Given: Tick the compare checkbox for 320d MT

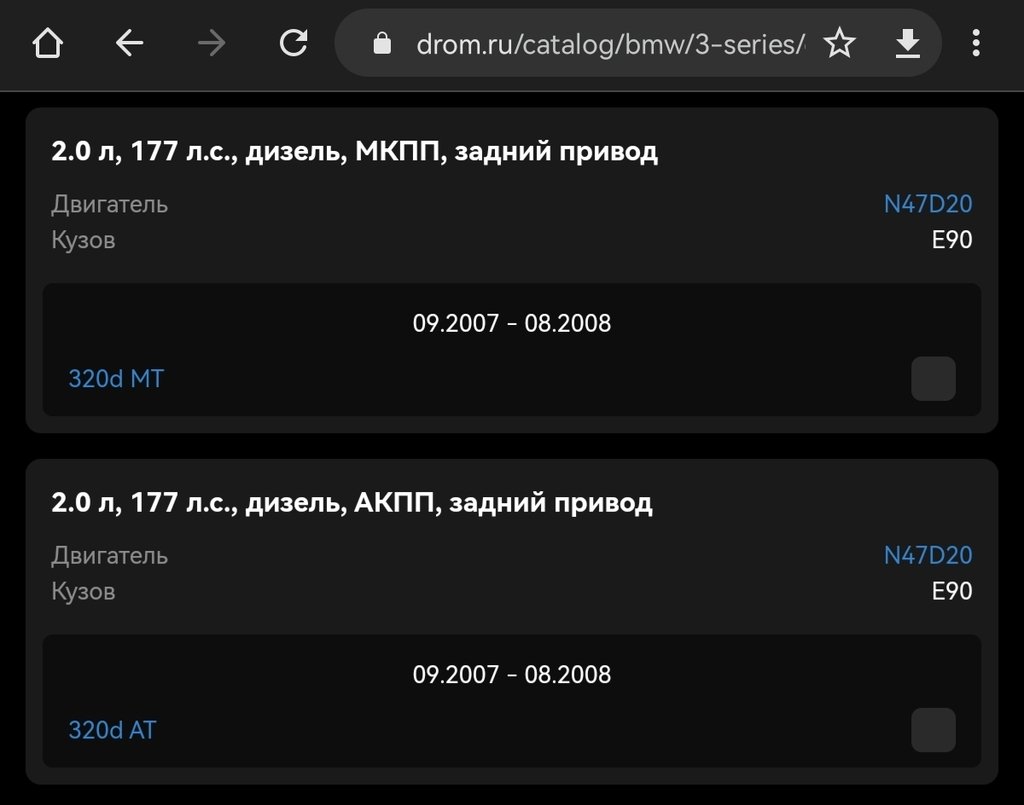Looking at the screenshot, I should (x=933, y=379).
